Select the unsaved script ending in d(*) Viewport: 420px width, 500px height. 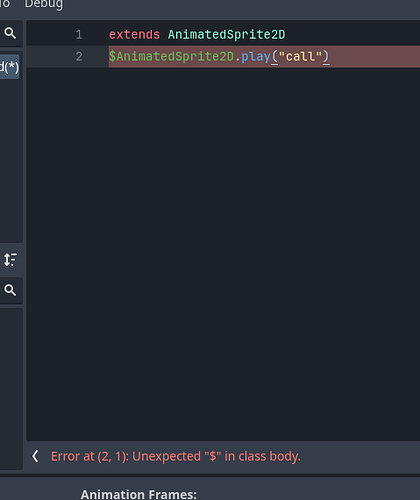(x=9, y=67)
